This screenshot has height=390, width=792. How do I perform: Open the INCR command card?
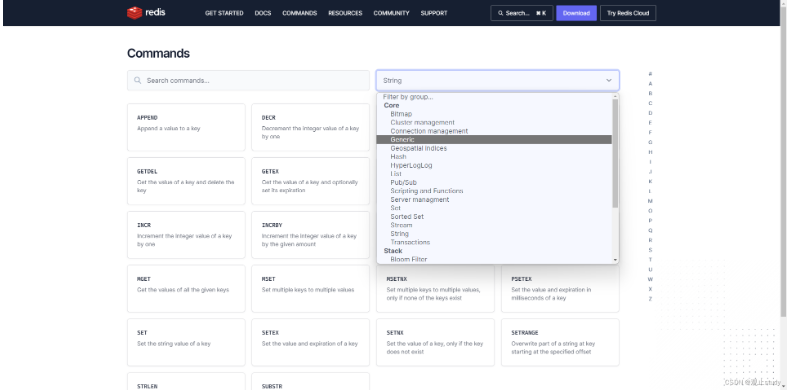click(186, 235)
